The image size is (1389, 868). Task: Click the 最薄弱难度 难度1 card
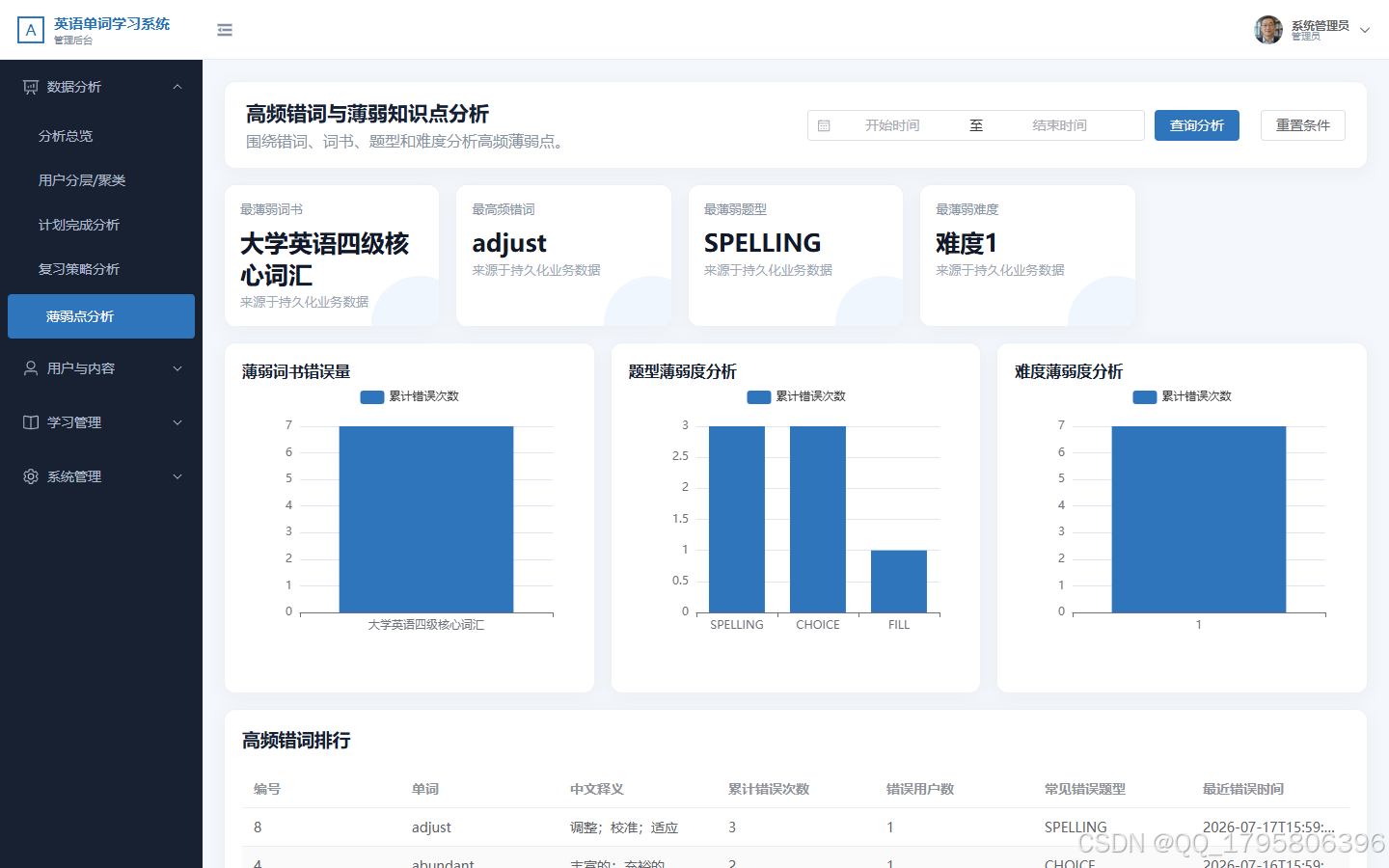tap(1027, 256)
